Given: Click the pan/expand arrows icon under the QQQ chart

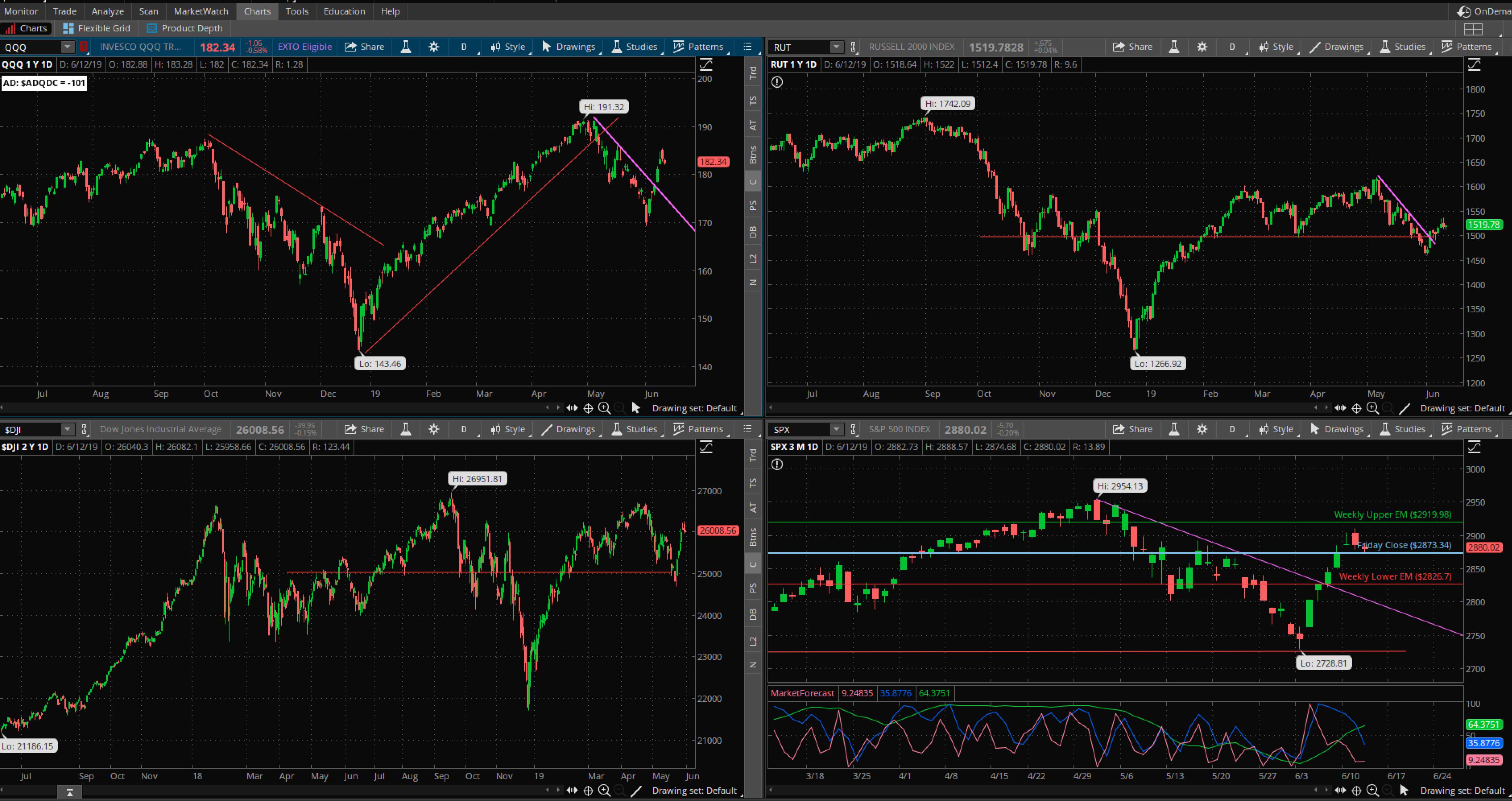Looking at the screenshot, I should tap(572, 408).
